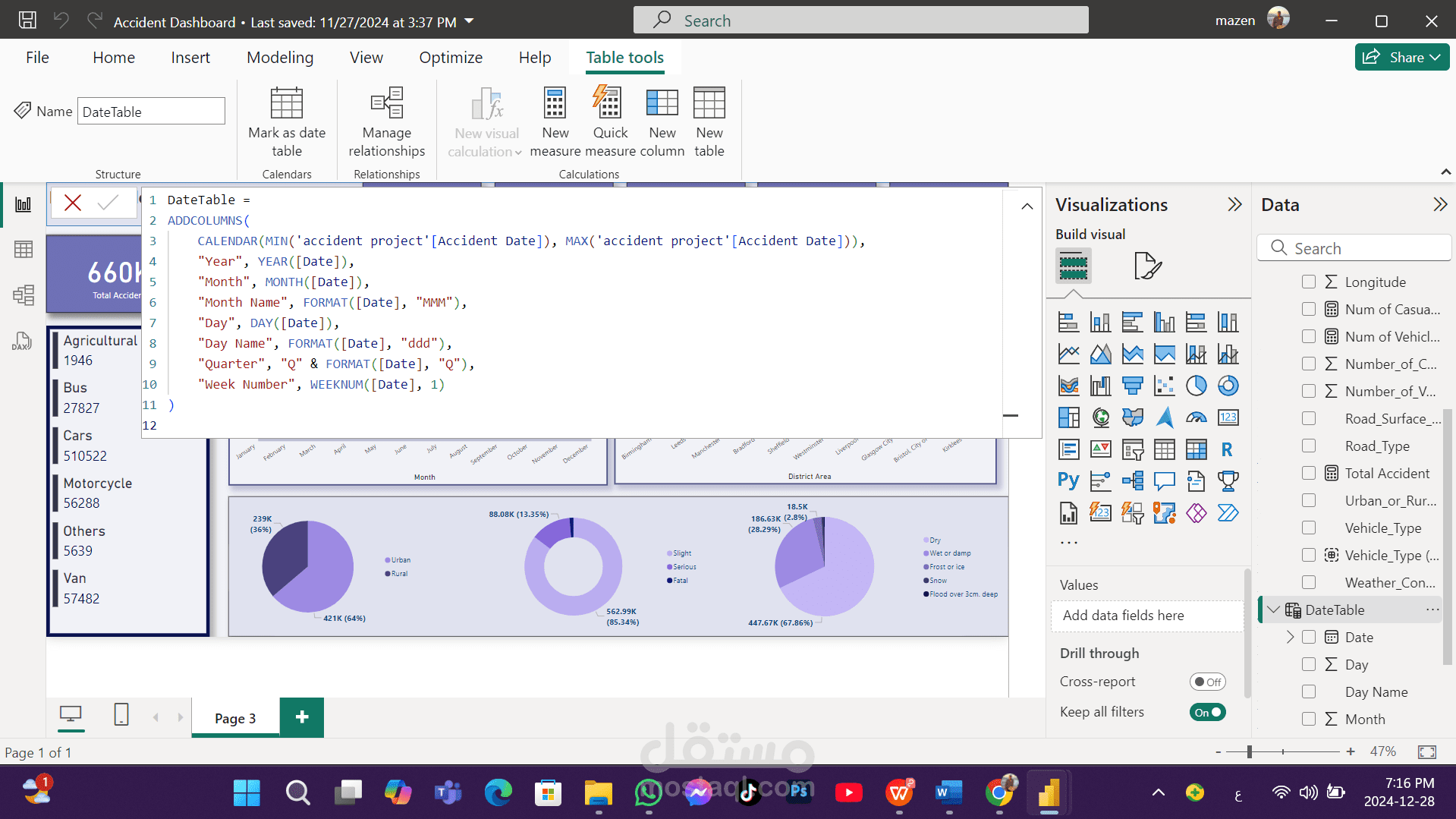This screenshot has width=1456, height=819.
Task: Create a Quick measure
Action: coord(610,121)
